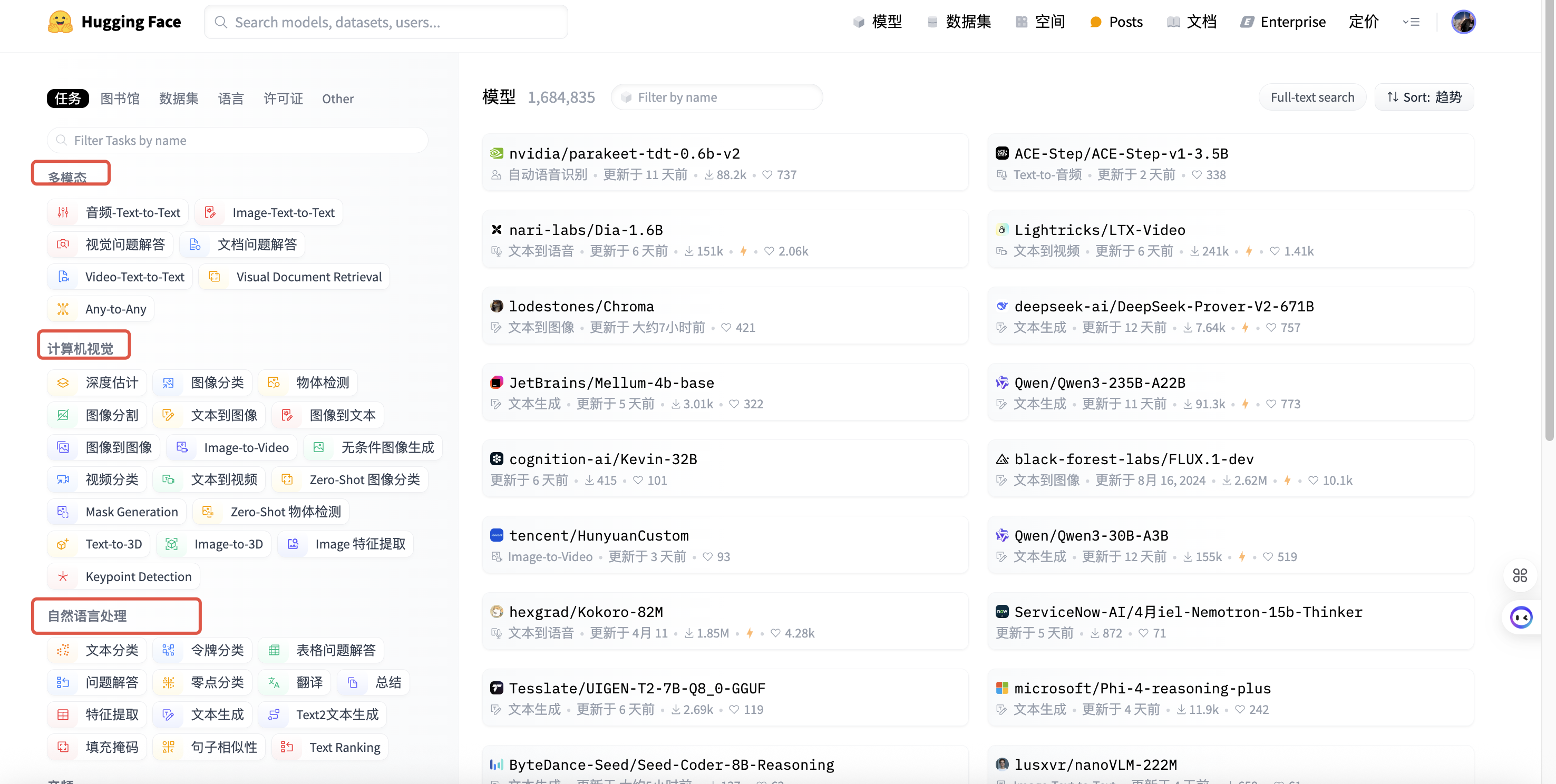Select the 填充掩码 task
Image resolution: width=1556 pixels, height=784 pixels.
(96, 747)
